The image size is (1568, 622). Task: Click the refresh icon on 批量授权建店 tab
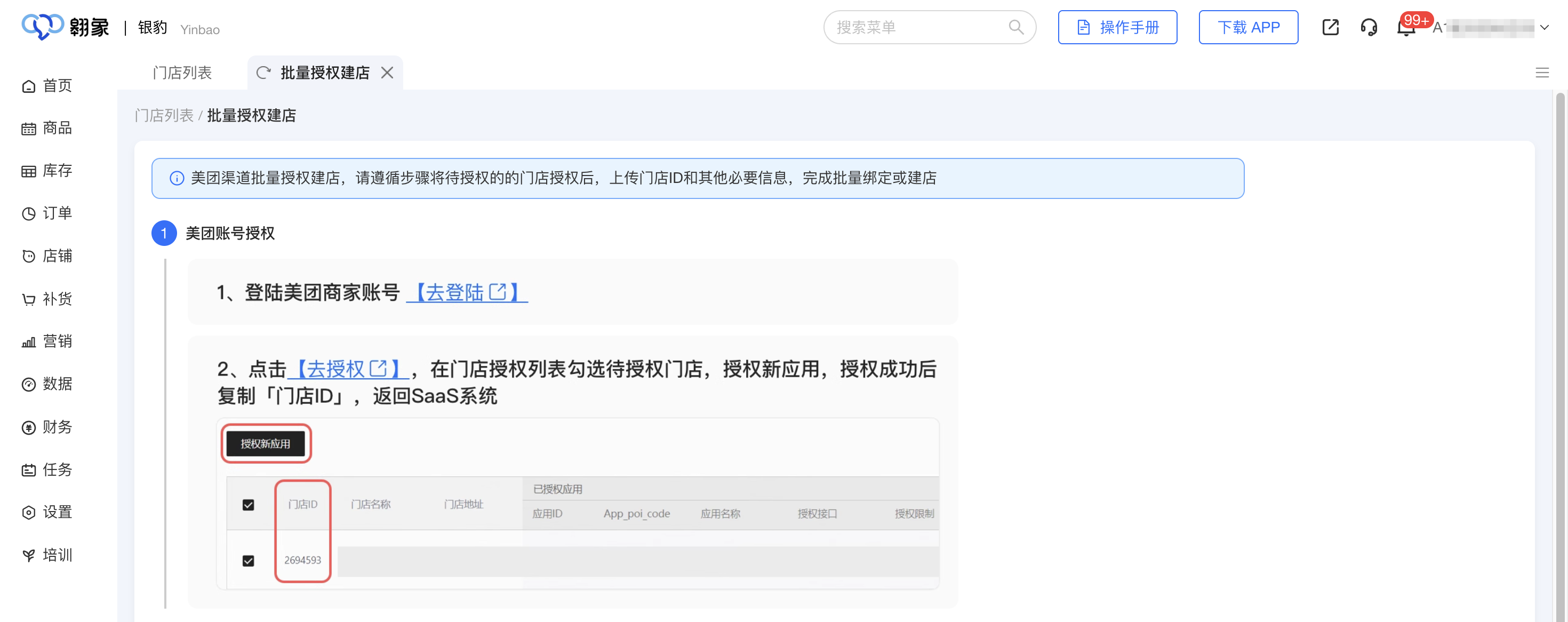263,73
